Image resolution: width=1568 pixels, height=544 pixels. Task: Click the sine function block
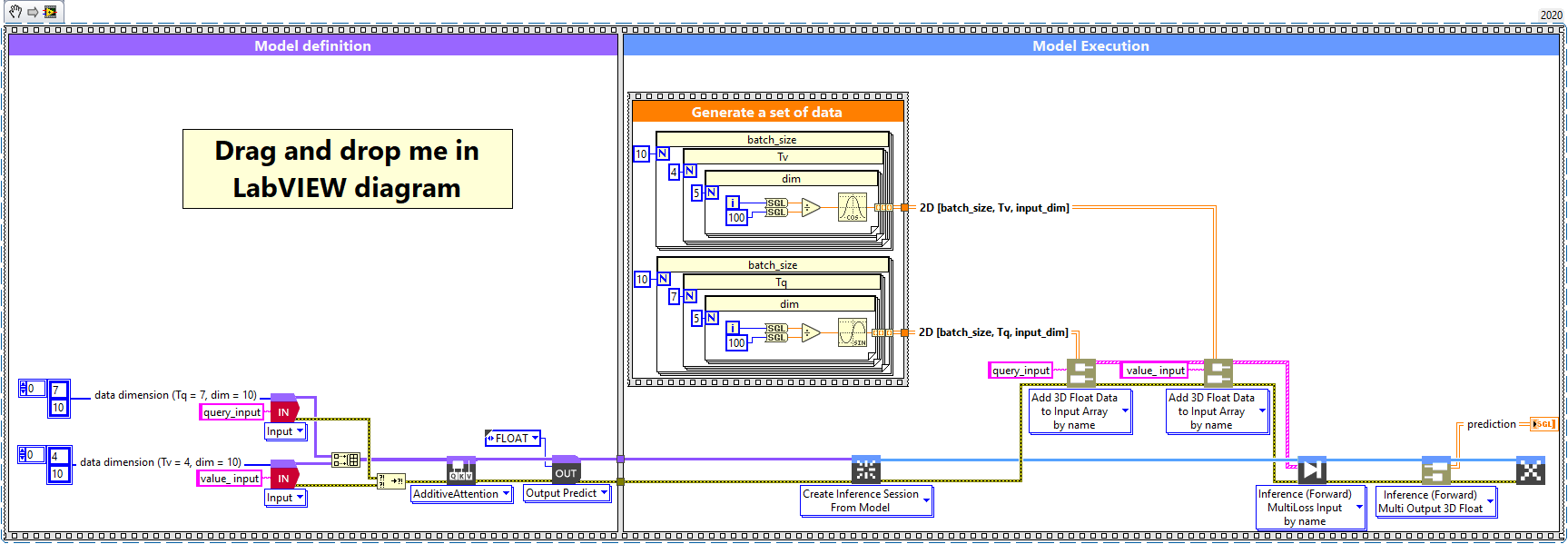[x=853, y=332]
